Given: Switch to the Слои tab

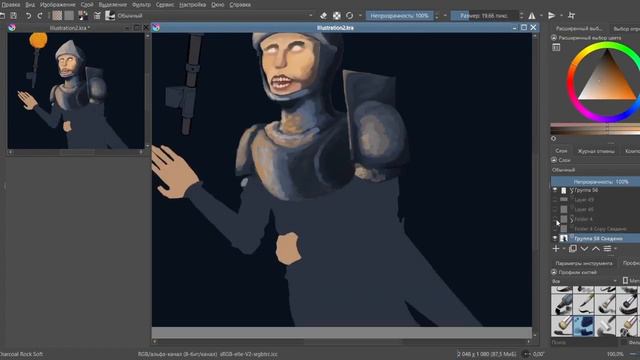Looking at the screenshot, I should tap(561, 151).
